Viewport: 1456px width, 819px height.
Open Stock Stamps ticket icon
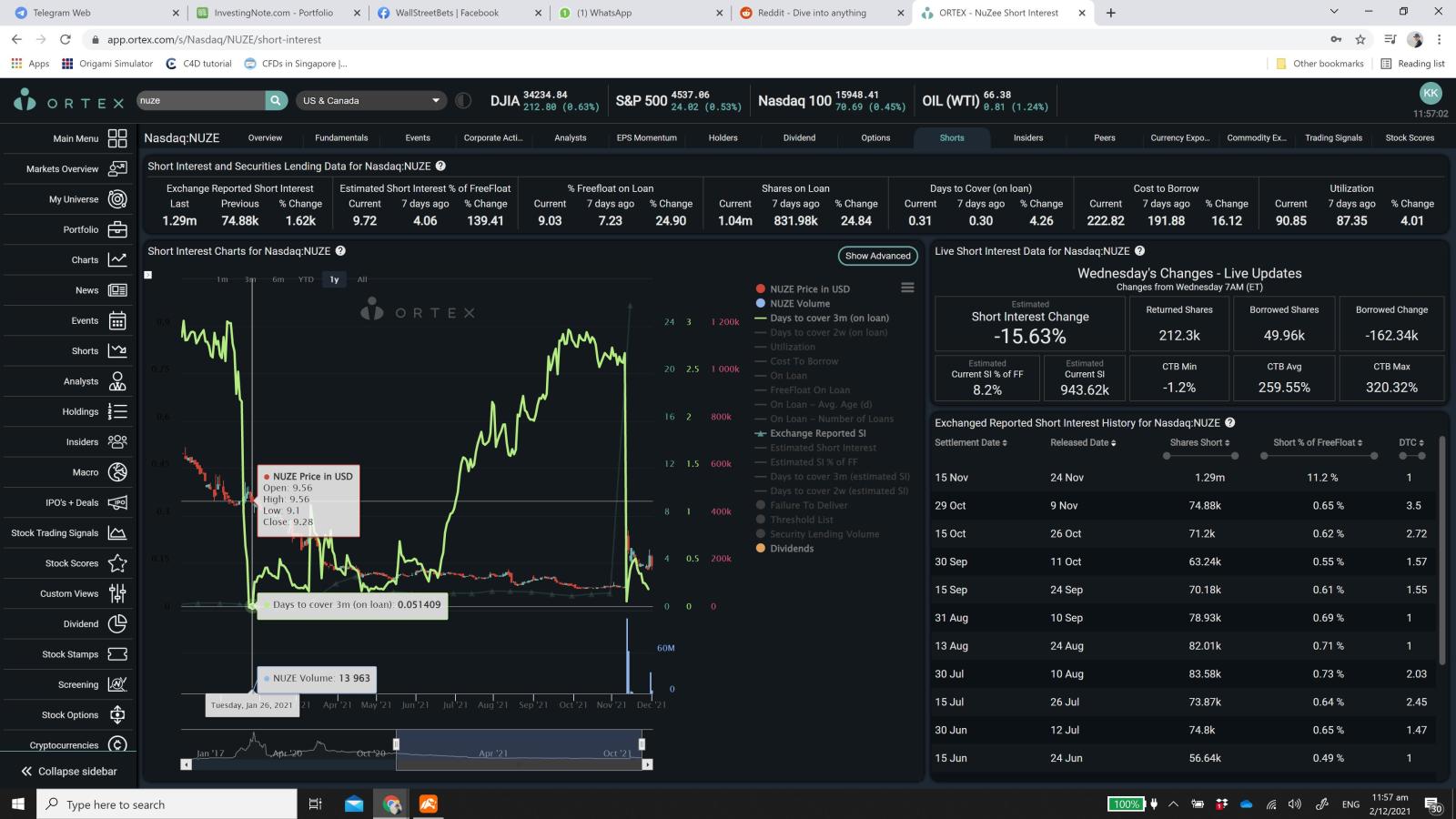pyautogui.click(x=117, y=654)
